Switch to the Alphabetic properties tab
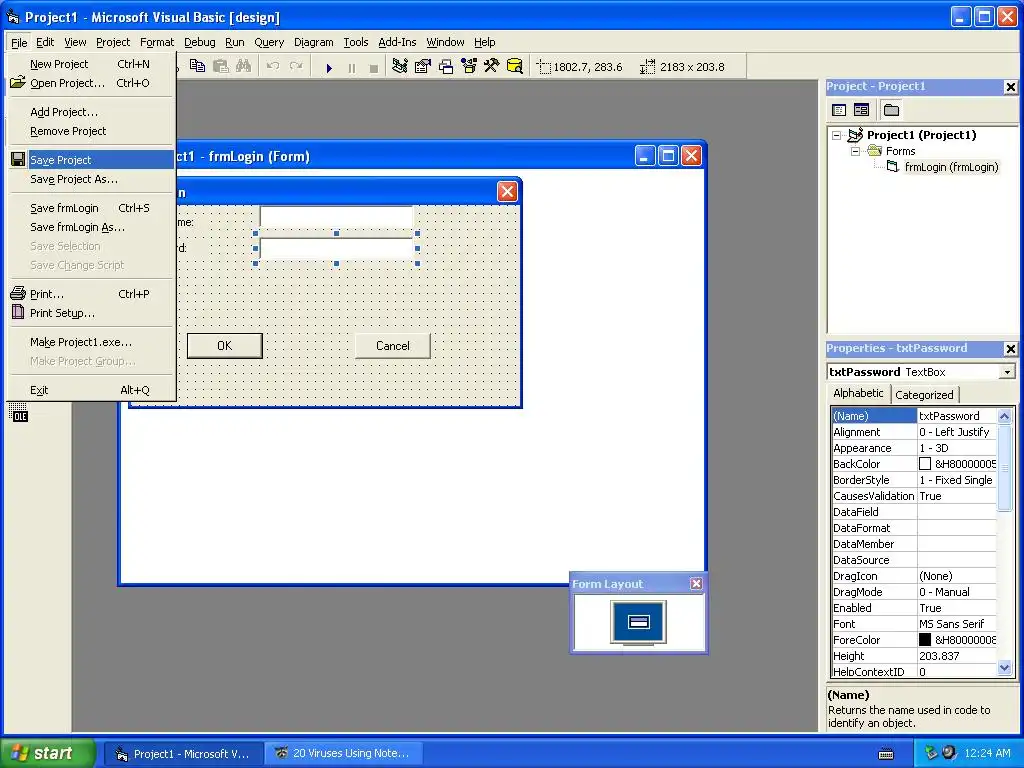 [857, 393]
